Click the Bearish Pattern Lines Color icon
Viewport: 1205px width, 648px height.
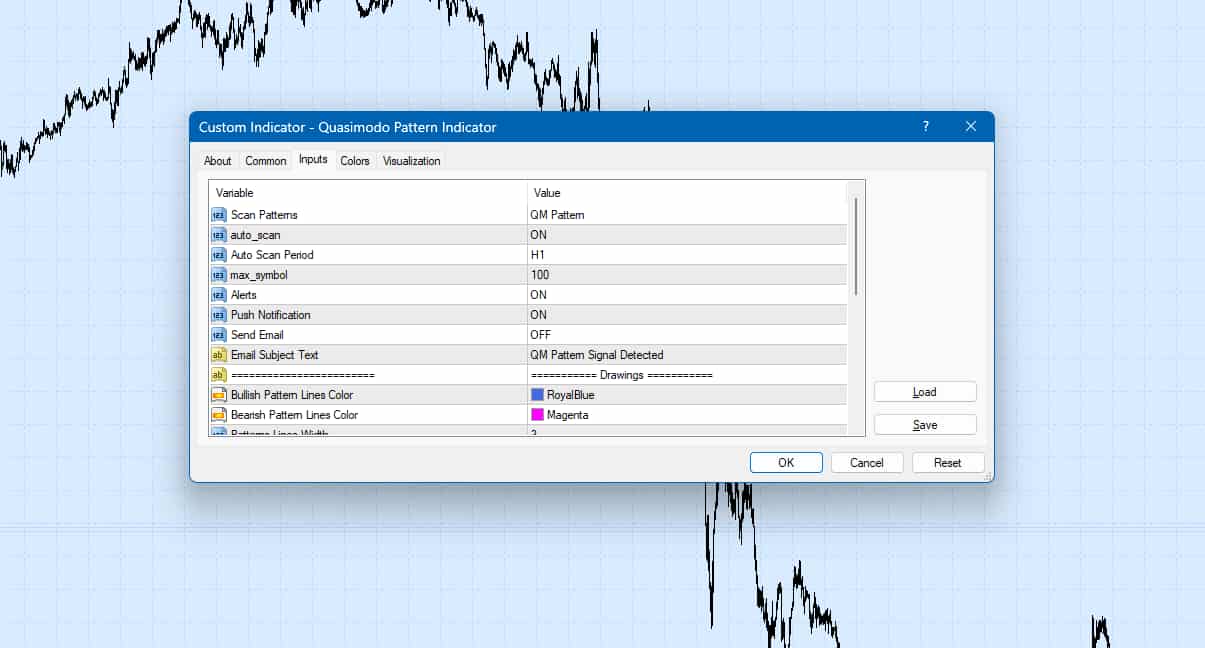[x=219, y=415]
